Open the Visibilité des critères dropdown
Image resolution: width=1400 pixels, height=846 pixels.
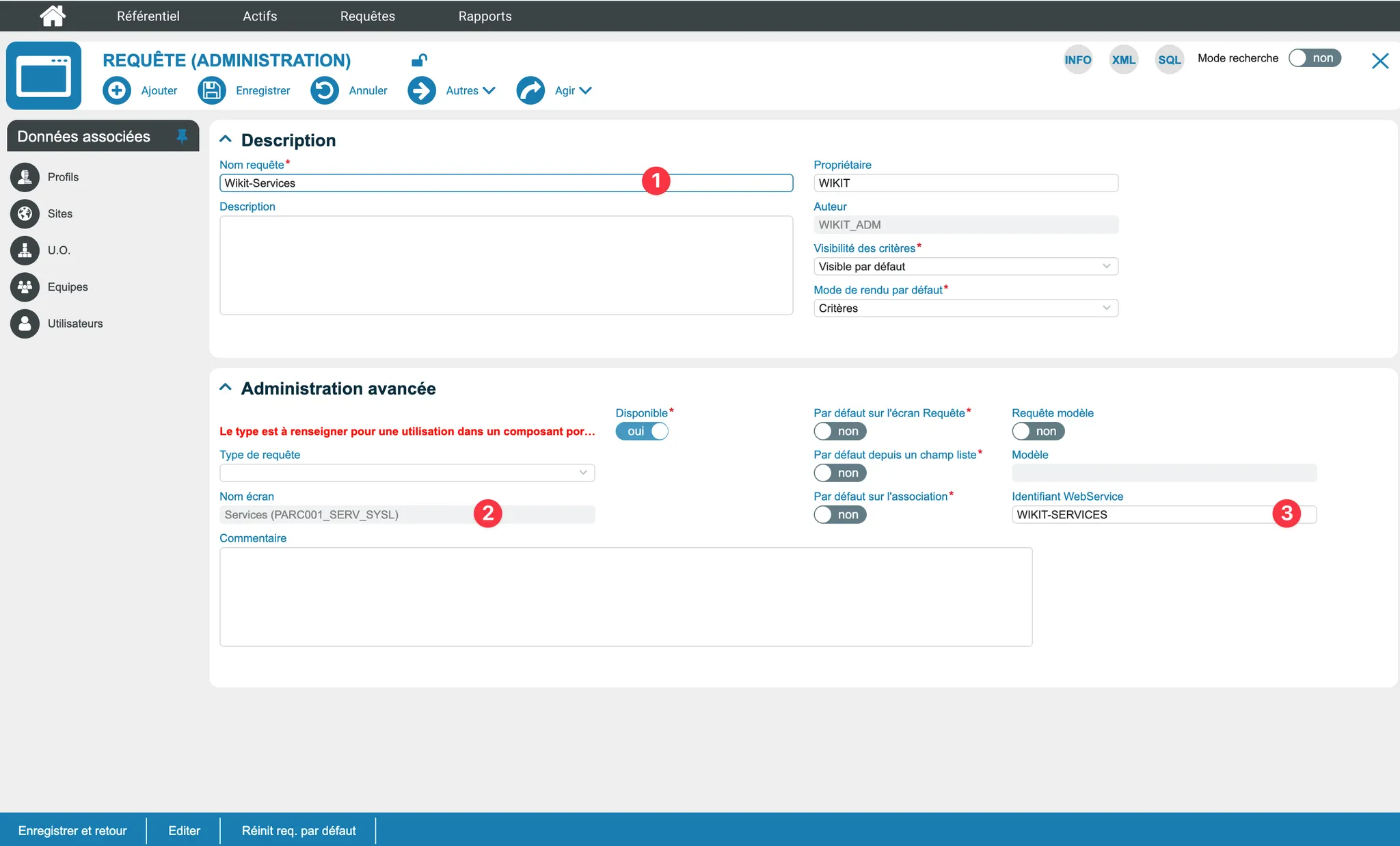click(x=965, y=267)
